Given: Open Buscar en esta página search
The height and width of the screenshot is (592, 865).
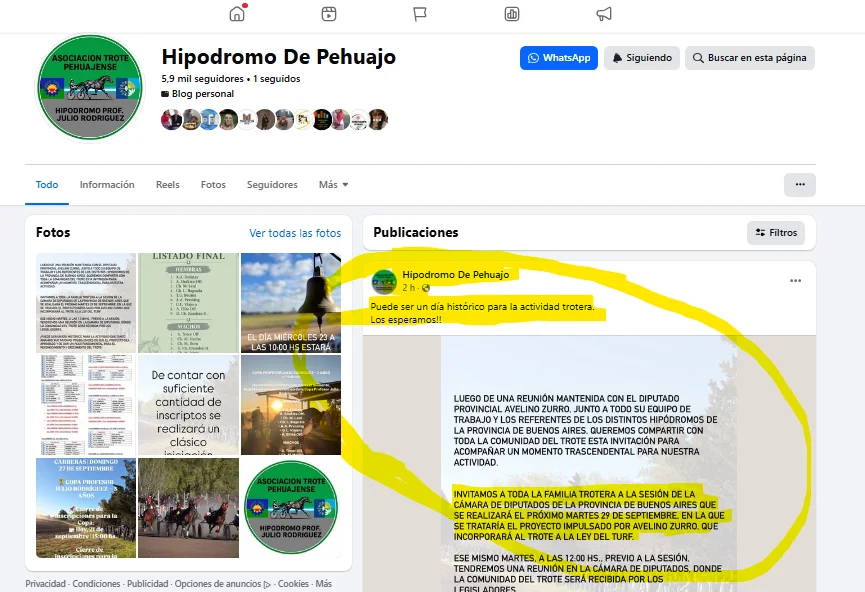Looking at the screenshot, I should click(750, 58).
